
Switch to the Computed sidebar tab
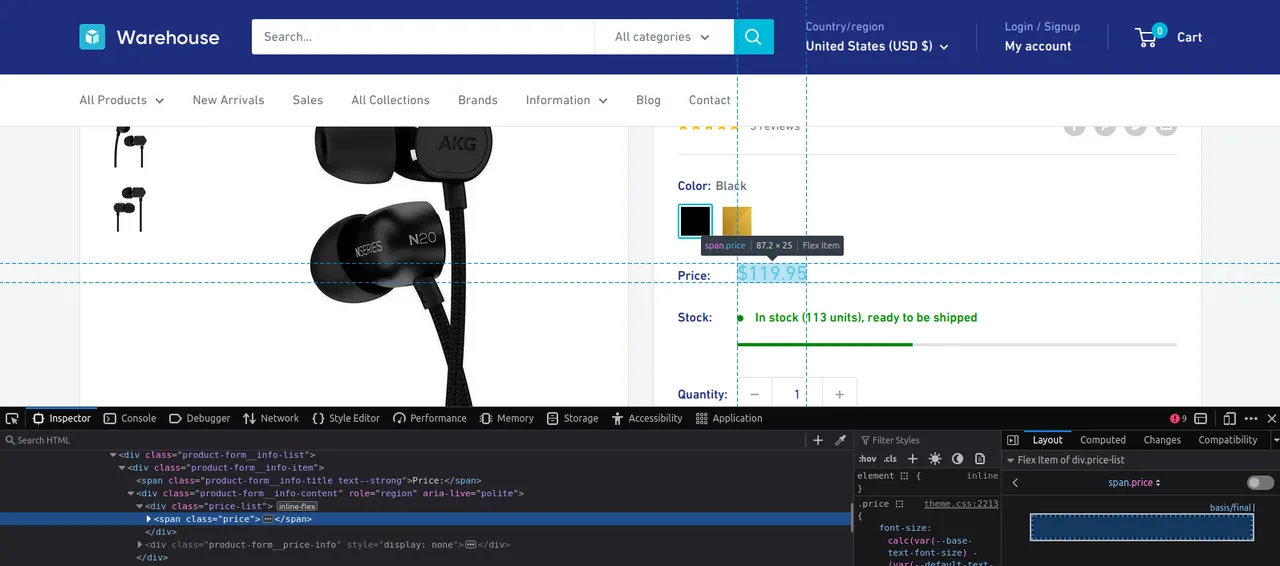pos(1103,440)
